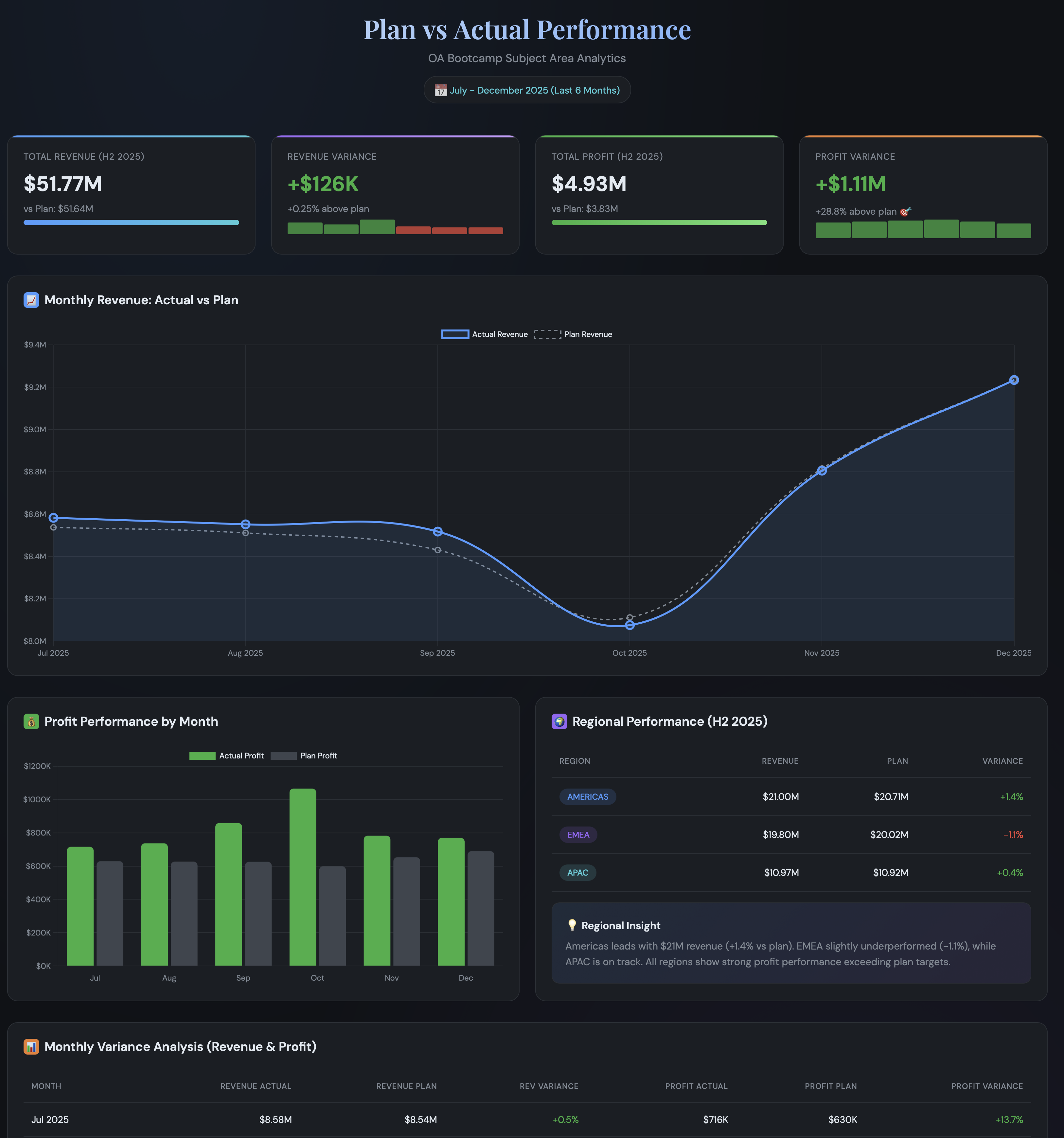Click the bar chart Monthly Variance icon
1064x1138 pixels.
pyautogui.click(x=31, y=1046)
